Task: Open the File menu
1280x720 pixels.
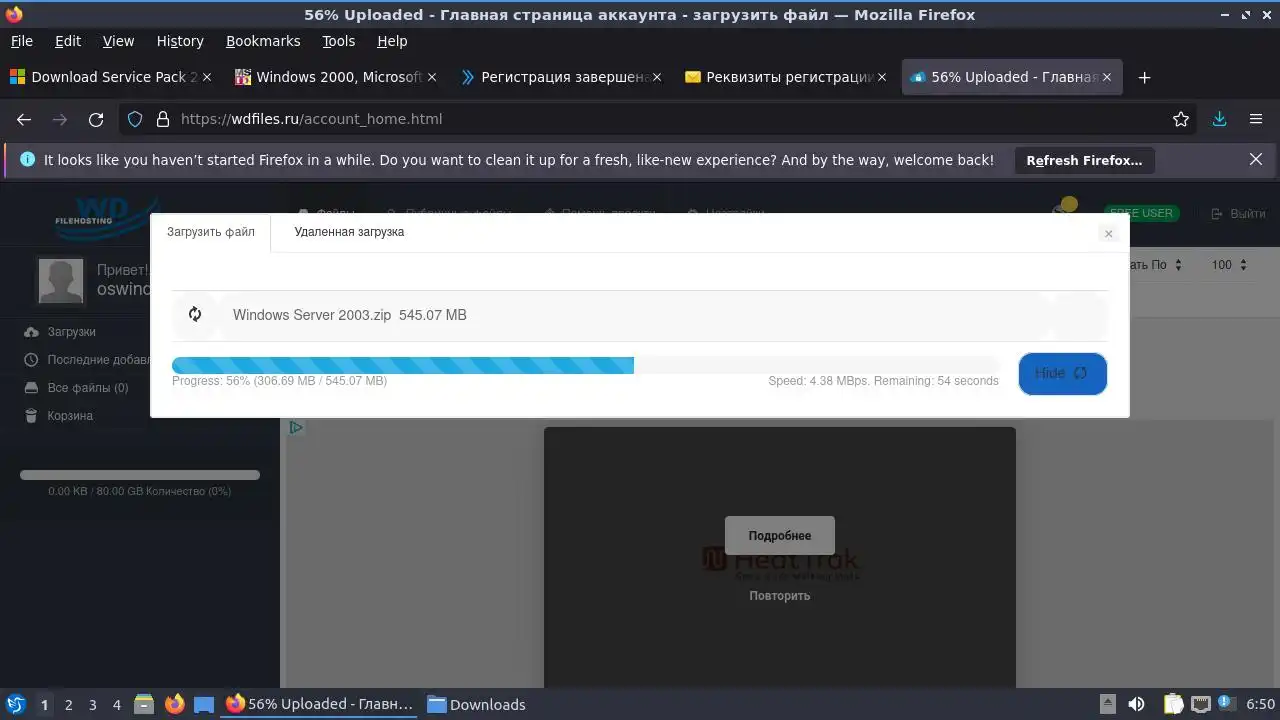Action: click(x=21, y=41)
